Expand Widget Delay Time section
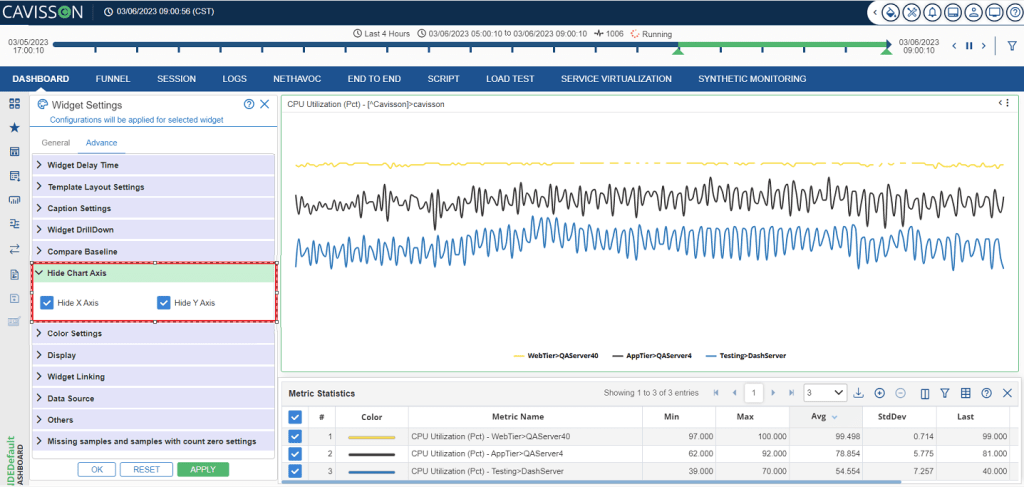The image size is (1024, 487). point(153,165)
